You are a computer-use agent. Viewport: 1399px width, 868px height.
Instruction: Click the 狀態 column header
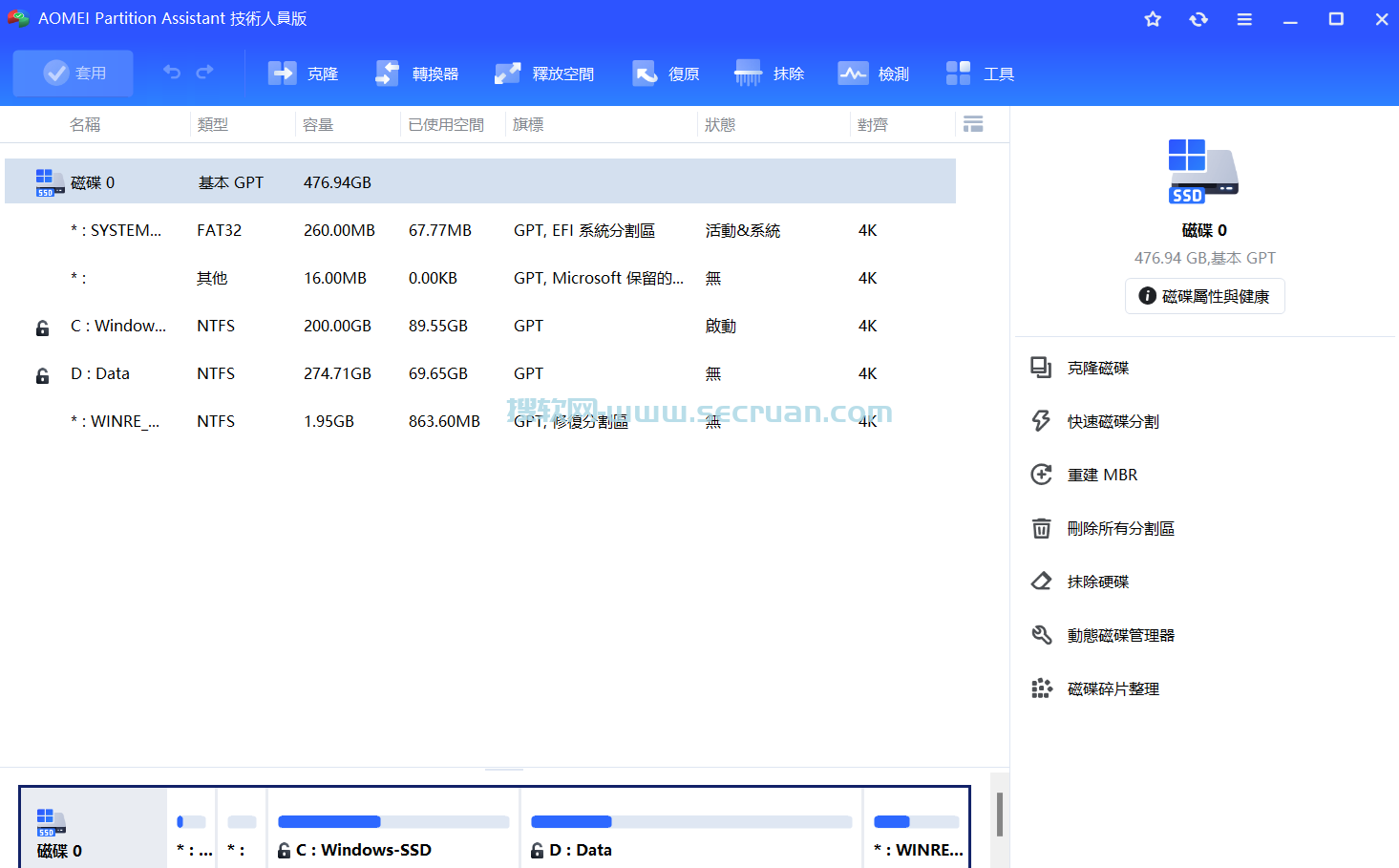pos(720,124)
